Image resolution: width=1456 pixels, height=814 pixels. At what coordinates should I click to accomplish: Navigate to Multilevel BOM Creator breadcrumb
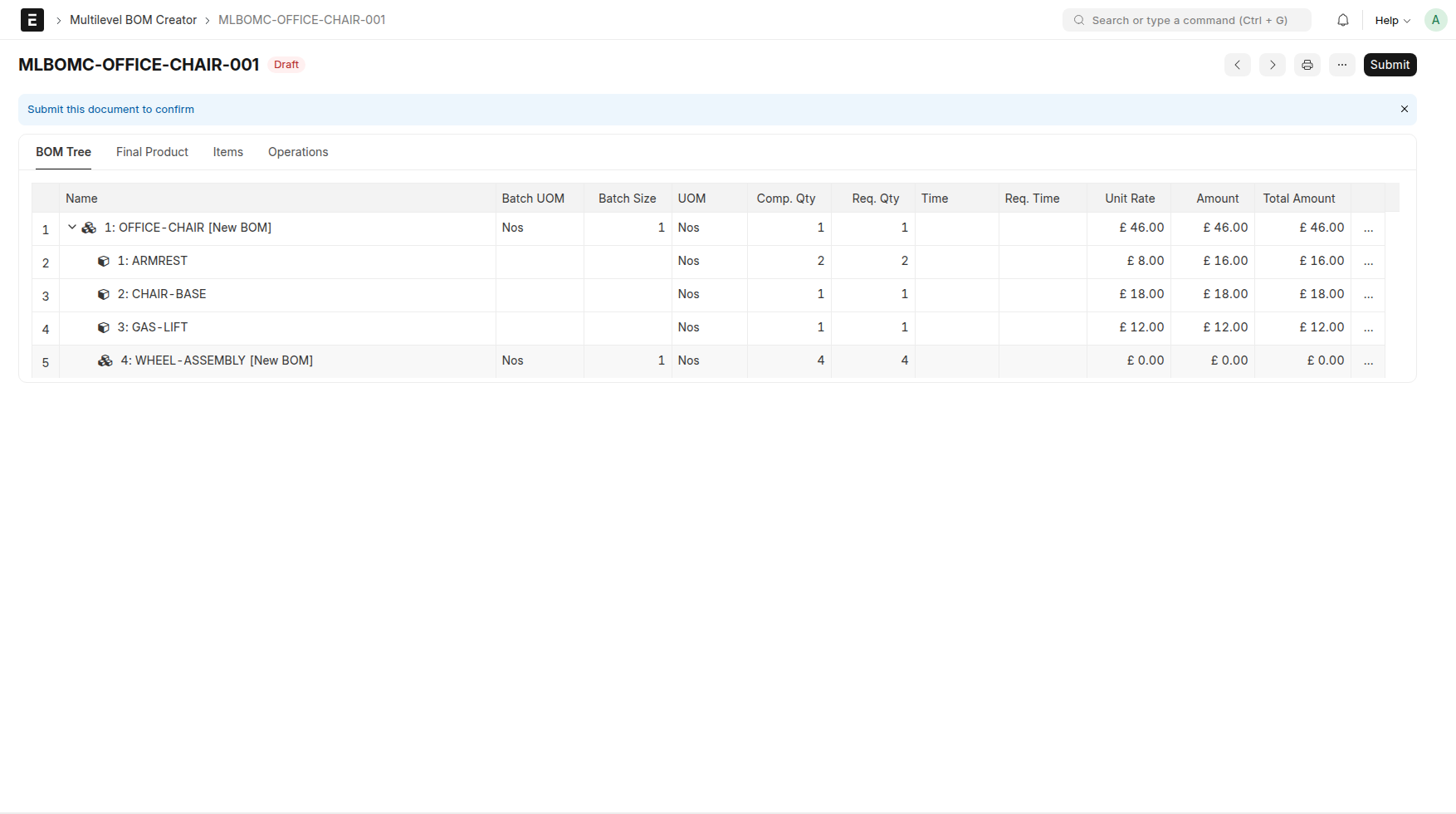coord(133,20)
